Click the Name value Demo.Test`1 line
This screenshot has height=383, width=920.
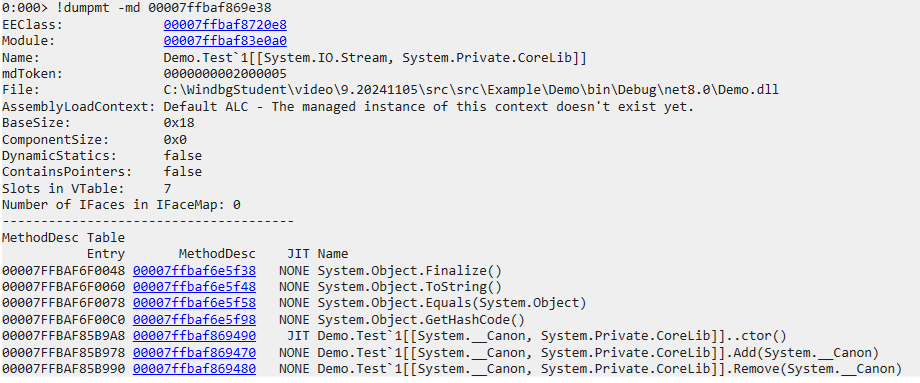coord(375,57)
